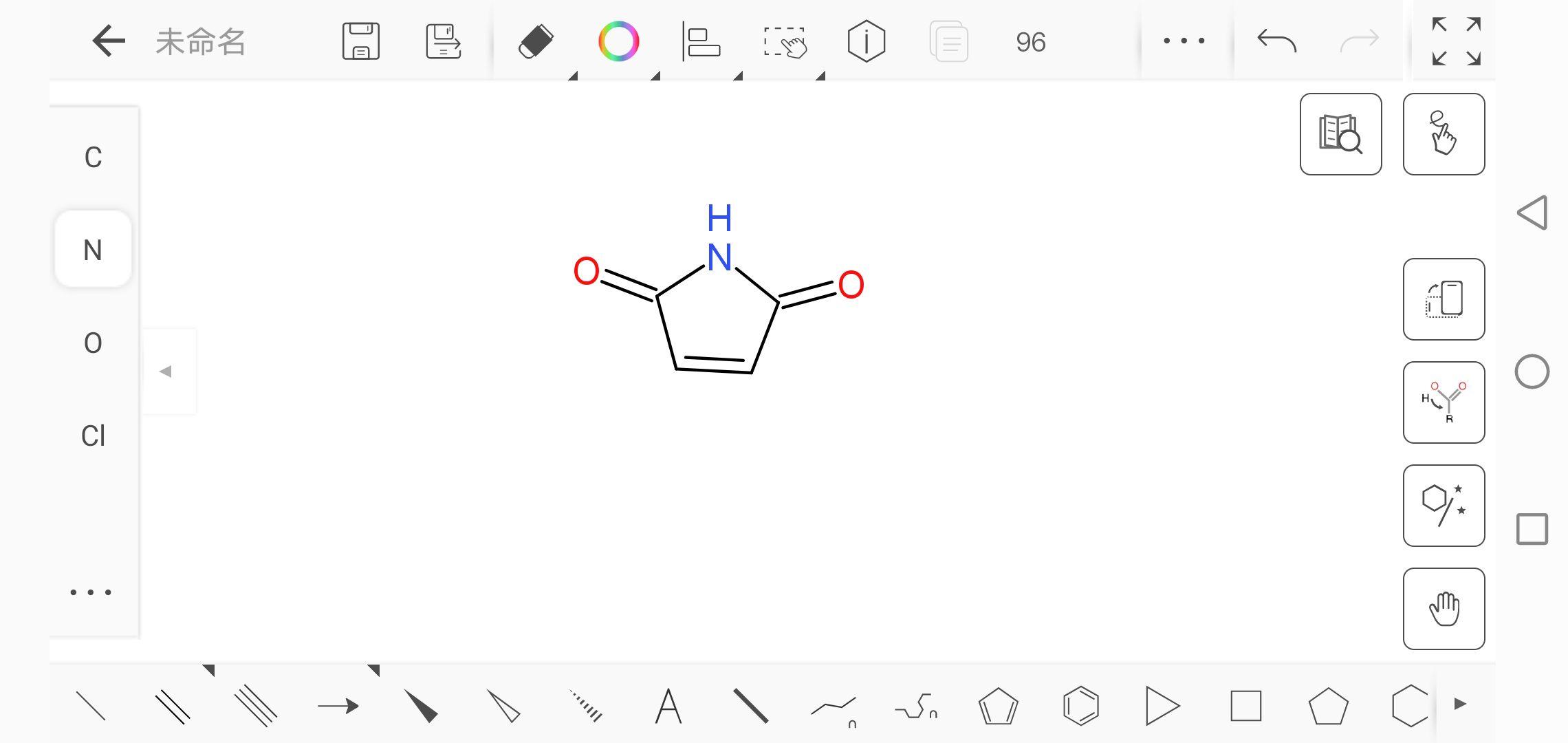Choose the Cl element

click(x=93, y=436)
